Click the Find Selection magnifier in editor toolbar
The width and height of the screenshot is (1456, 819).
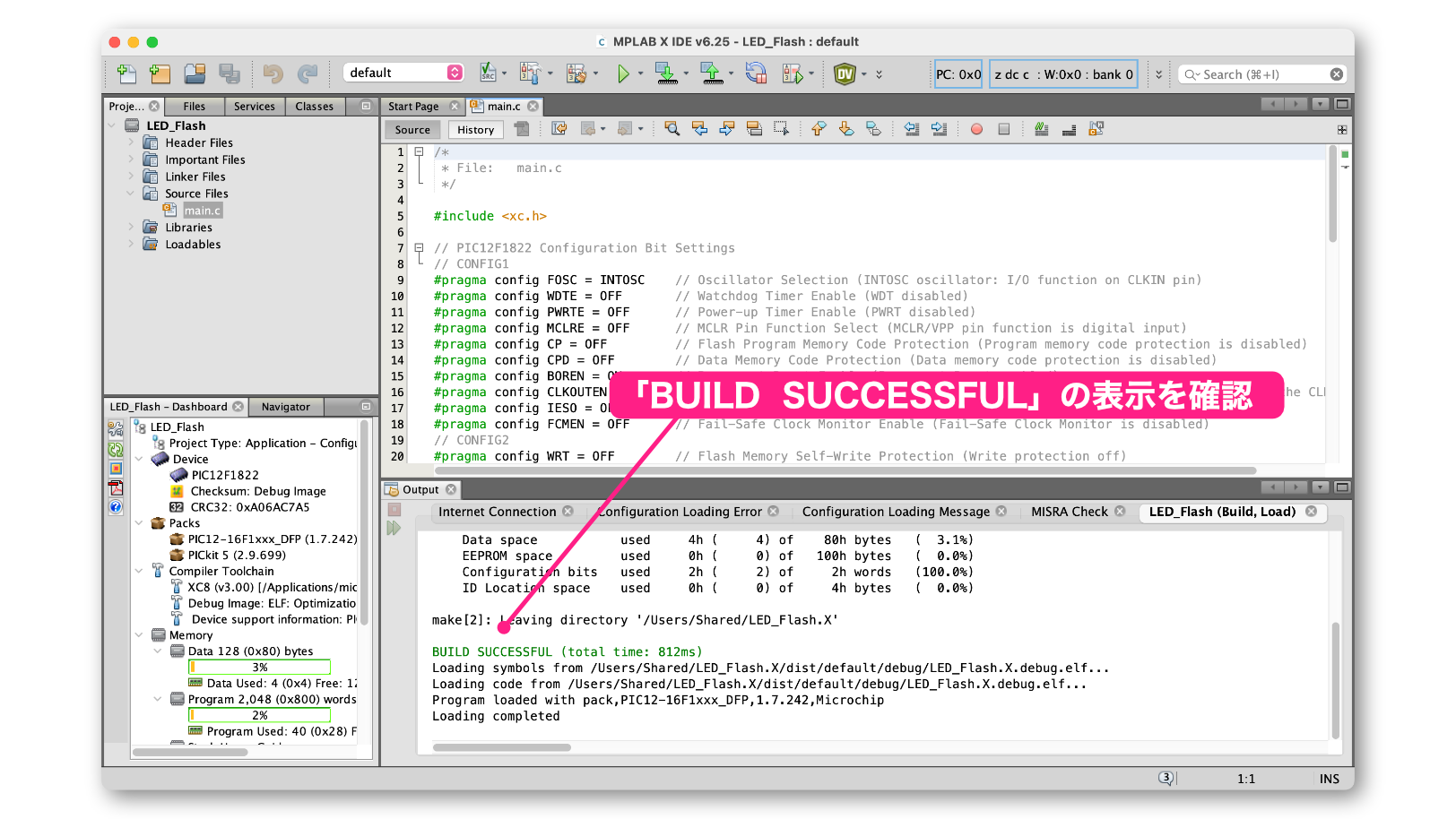tap(672, 129)
